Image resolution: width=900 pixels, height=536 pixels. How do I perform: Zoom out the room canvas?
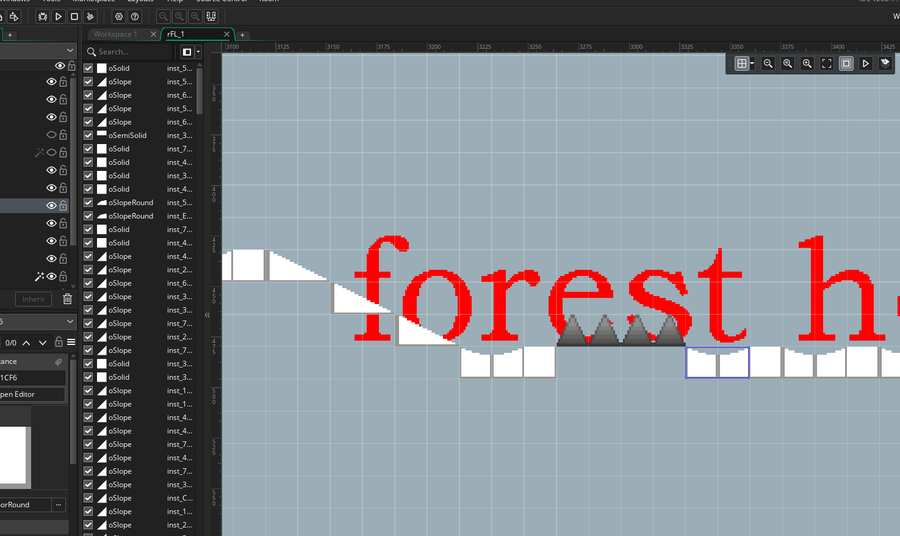pos(768,64)
